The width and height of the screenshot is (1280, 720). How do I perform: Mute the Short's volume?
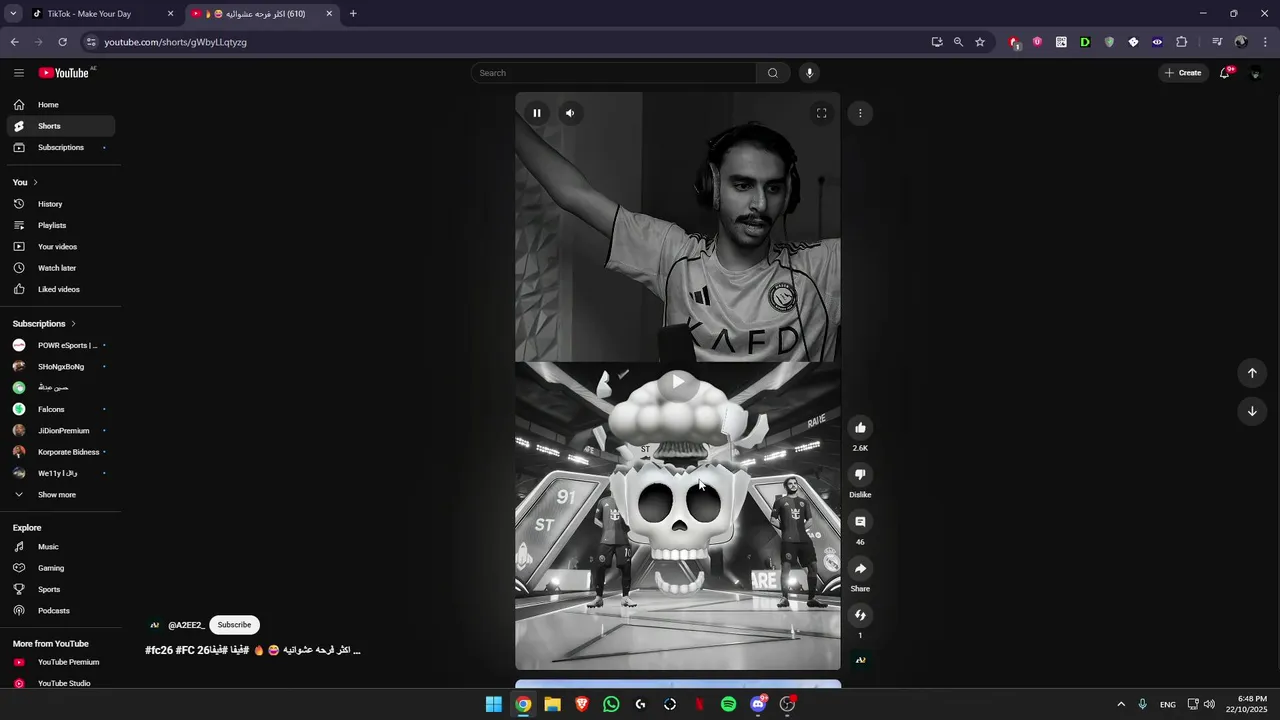point(570,113)
